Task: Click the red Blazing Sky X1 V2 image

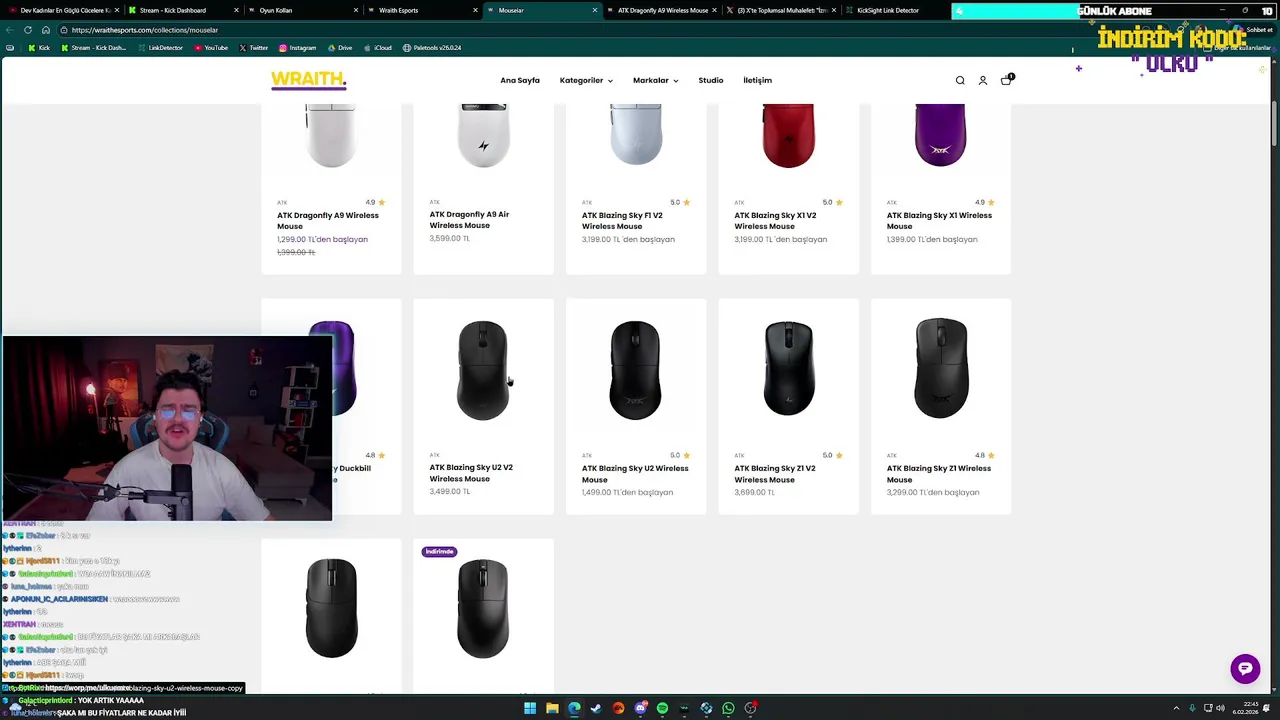Action: coord(788,135)
